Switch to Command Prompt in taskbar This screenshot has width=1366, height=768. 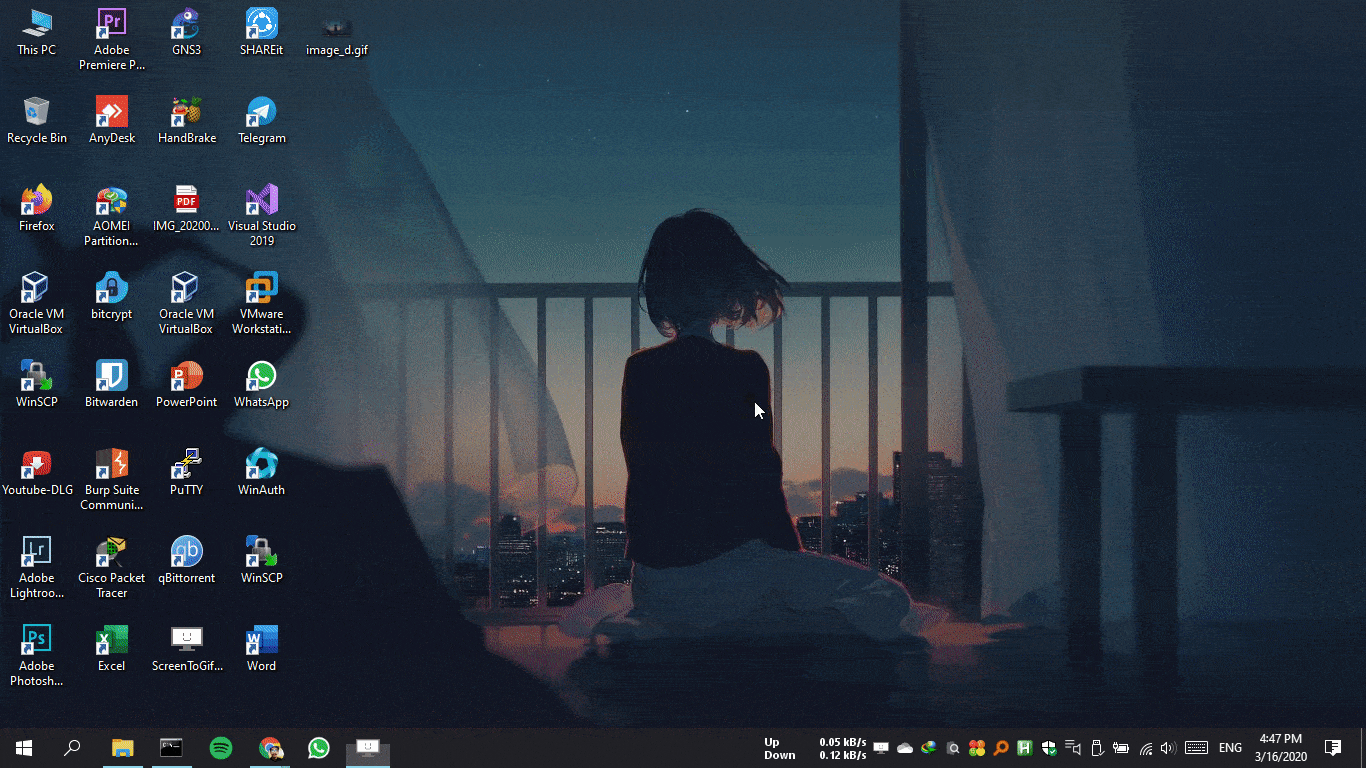point(172,748)
